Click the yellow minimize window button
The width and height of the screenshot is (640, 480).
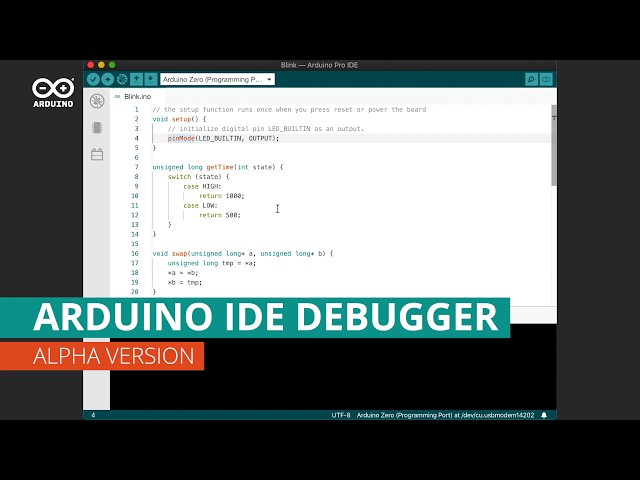tap(101, 65)
